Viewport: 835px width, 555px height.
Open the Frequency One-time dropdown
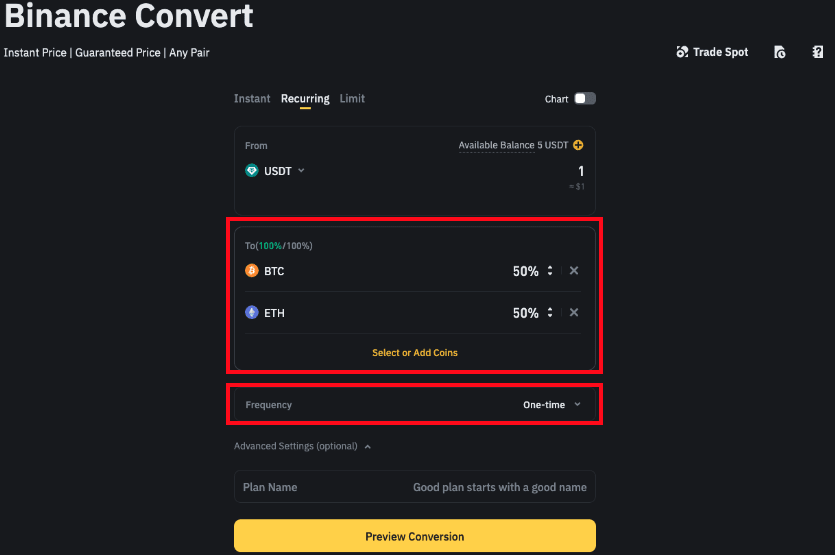click(552, 405)
